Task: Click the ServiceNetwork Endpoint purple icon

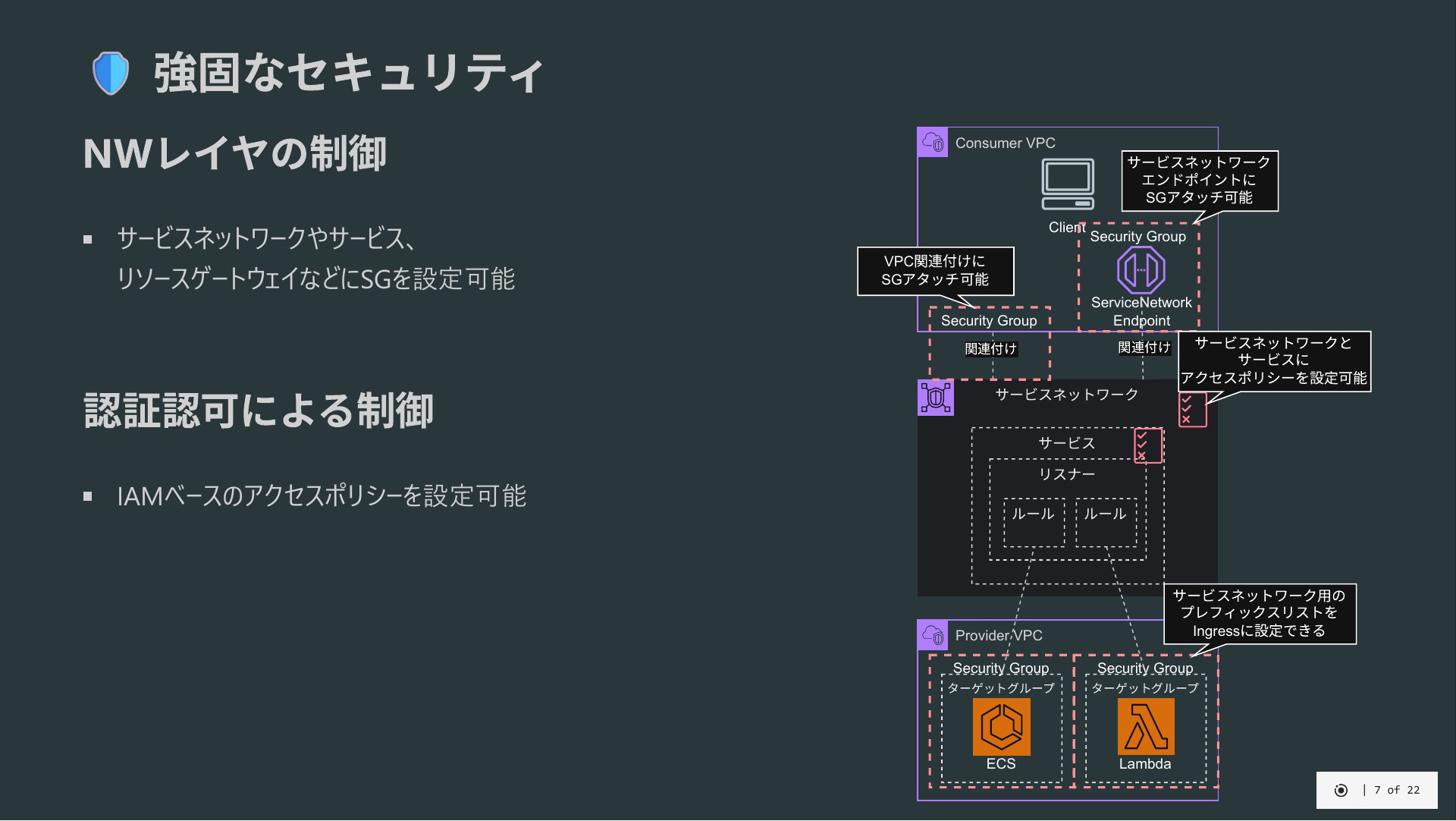Action: tap(1141, 270)
